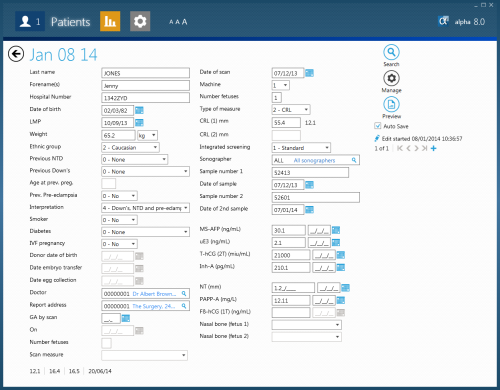Click into the Last name field
This screenshot has width=500, height=390.
[145, 73]
